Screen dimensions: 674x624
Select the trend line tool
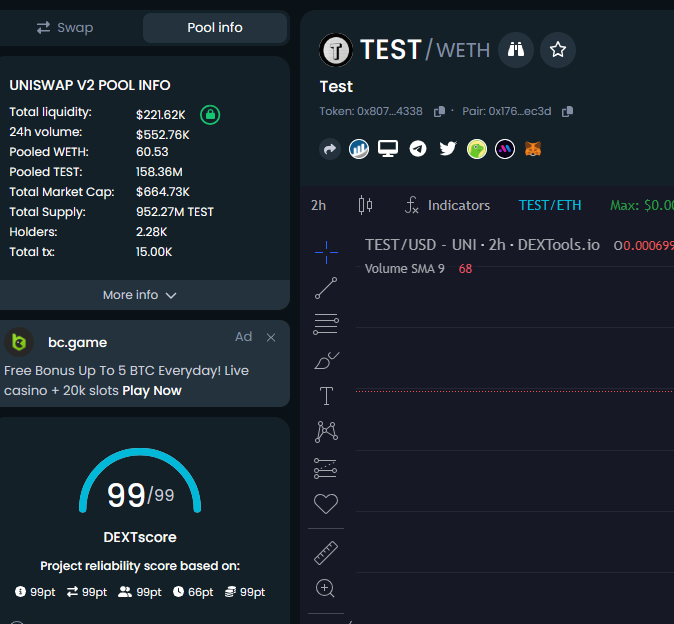326,288
